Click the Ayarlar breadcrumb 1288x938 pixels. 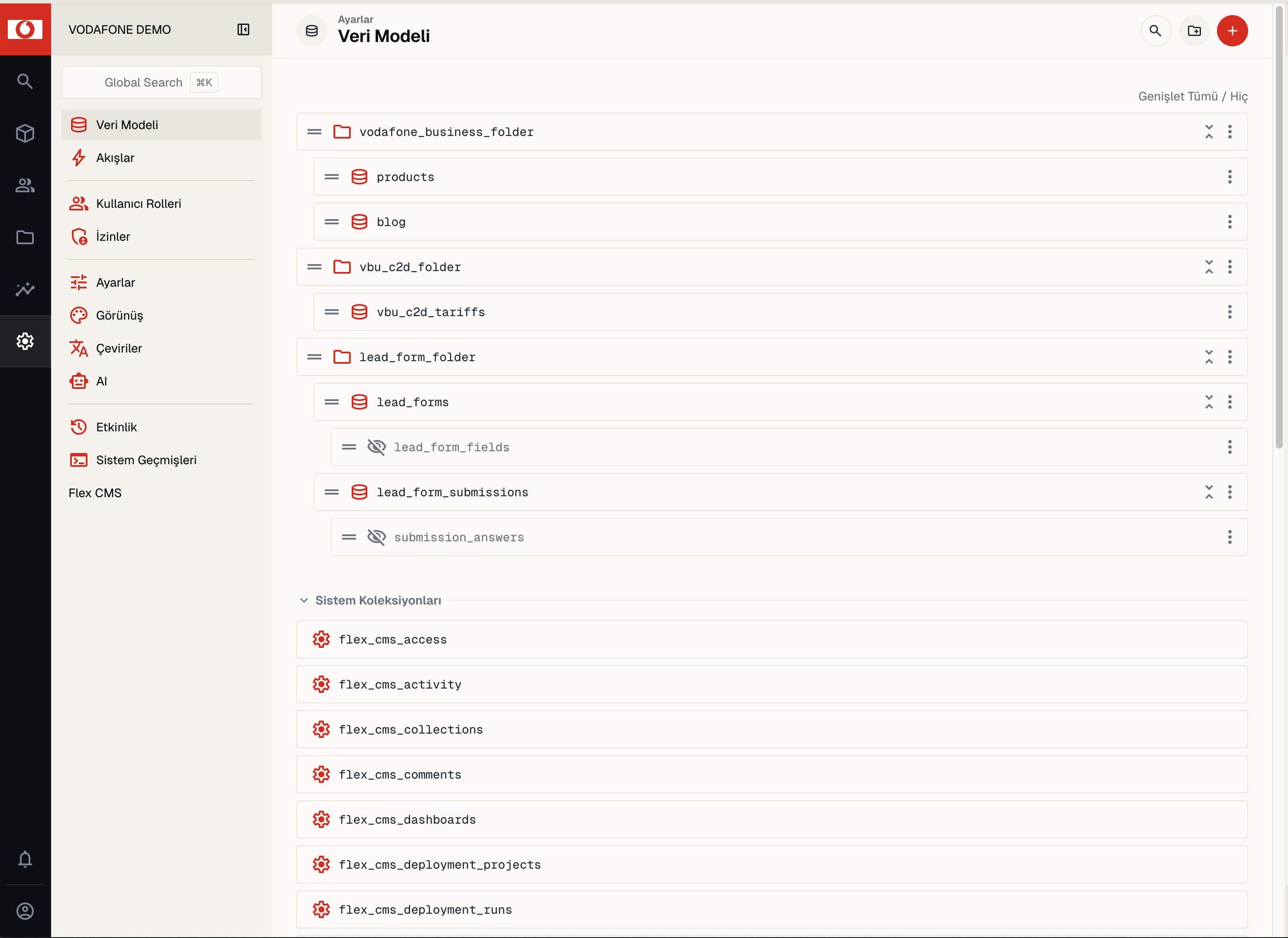(x=356, y=19)
